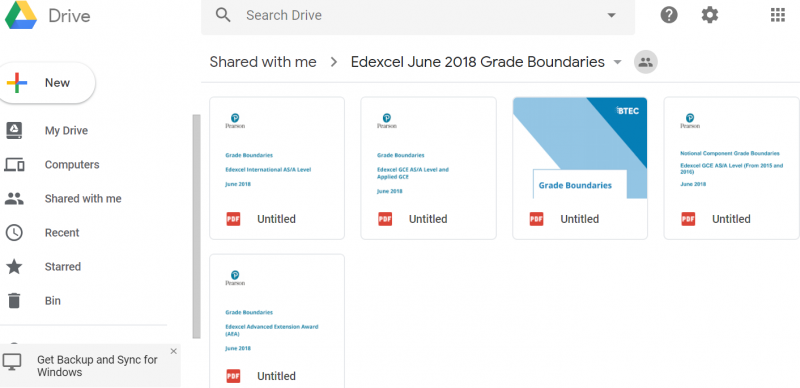Image resolution: width=800 pixels, height=388 pixels.
Task: Open Shared with me in sidebar
Action: (x=83, y=199)
